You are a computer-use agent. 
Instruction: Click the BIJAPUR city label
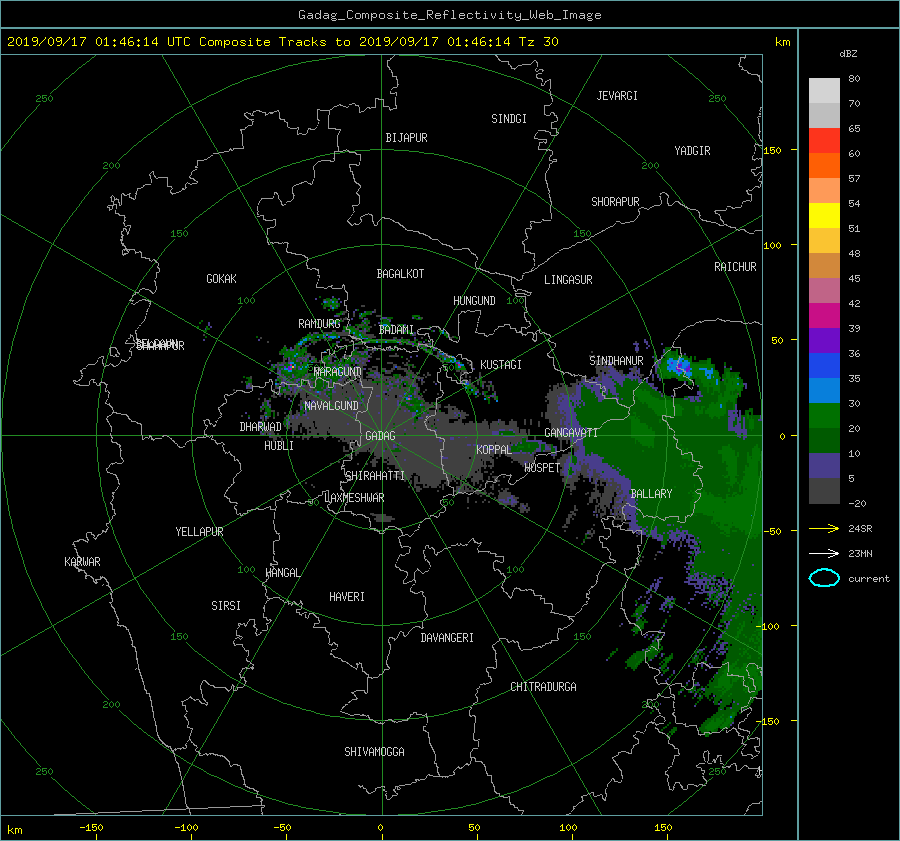point(406,138)
